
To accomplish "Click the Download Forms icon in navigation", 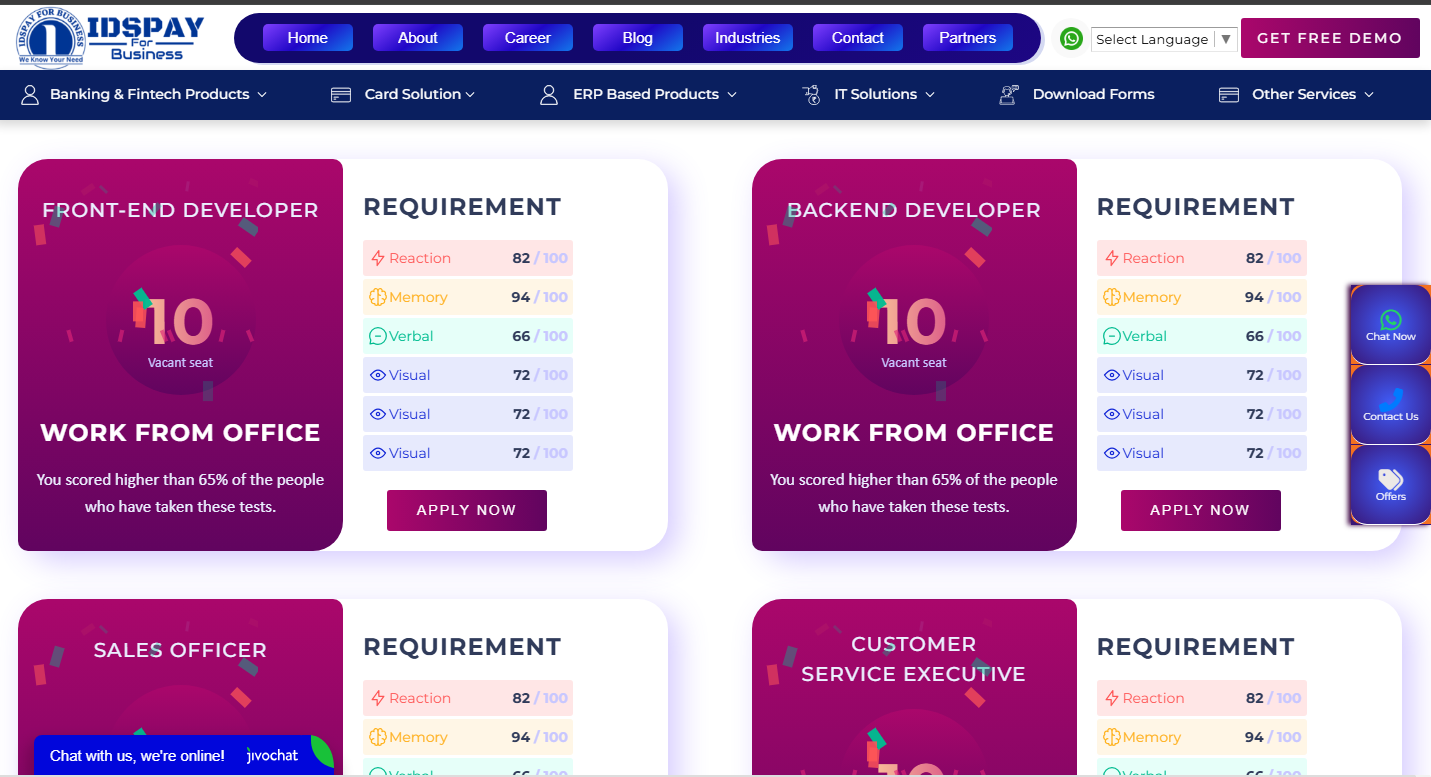I will [x=1009, y=94].
